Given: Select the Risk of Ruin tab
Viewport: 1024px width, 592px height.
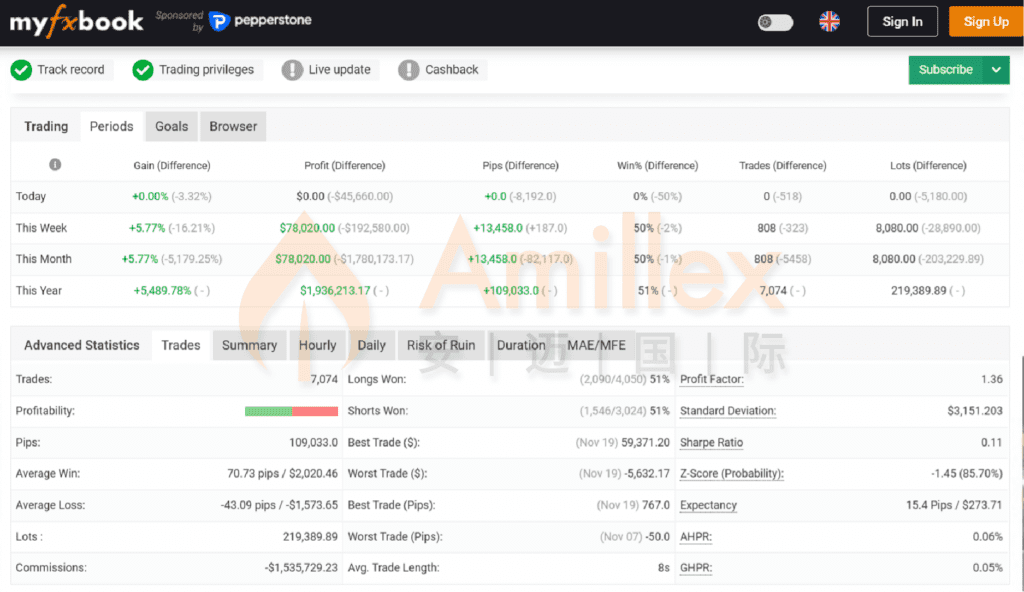Looking at the screenshot, I should [441, 346].
